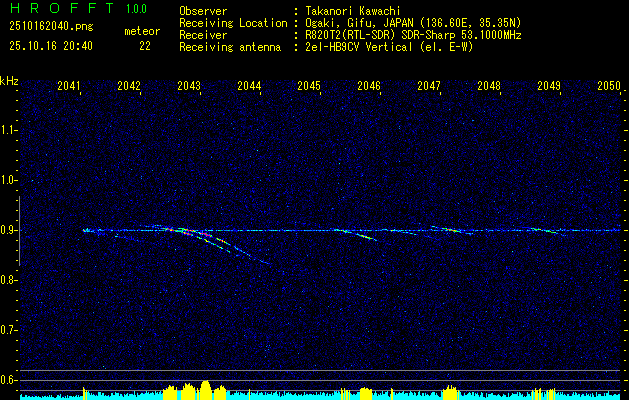Image resolution: width=629 pixels, height=400 pixels.
Task: Select the filename 2510162040.png
Action: [51, 26]
